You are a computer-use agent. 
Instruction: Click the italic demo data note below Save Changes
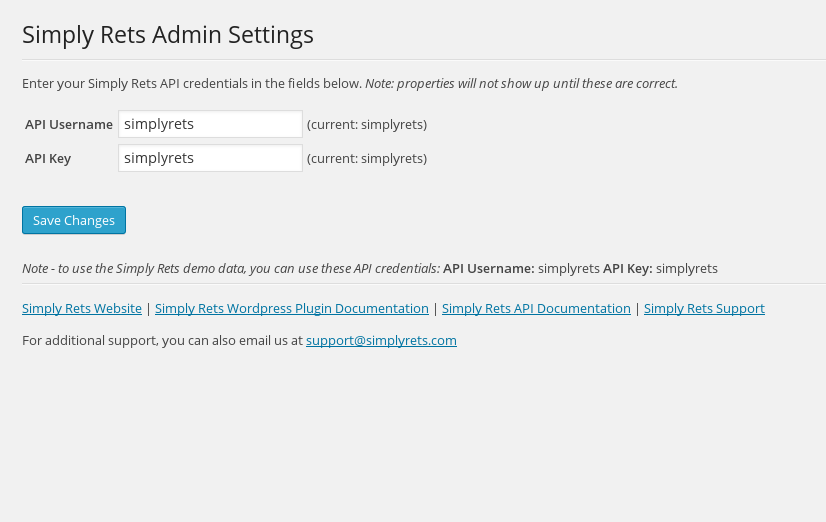click(230, 269)
